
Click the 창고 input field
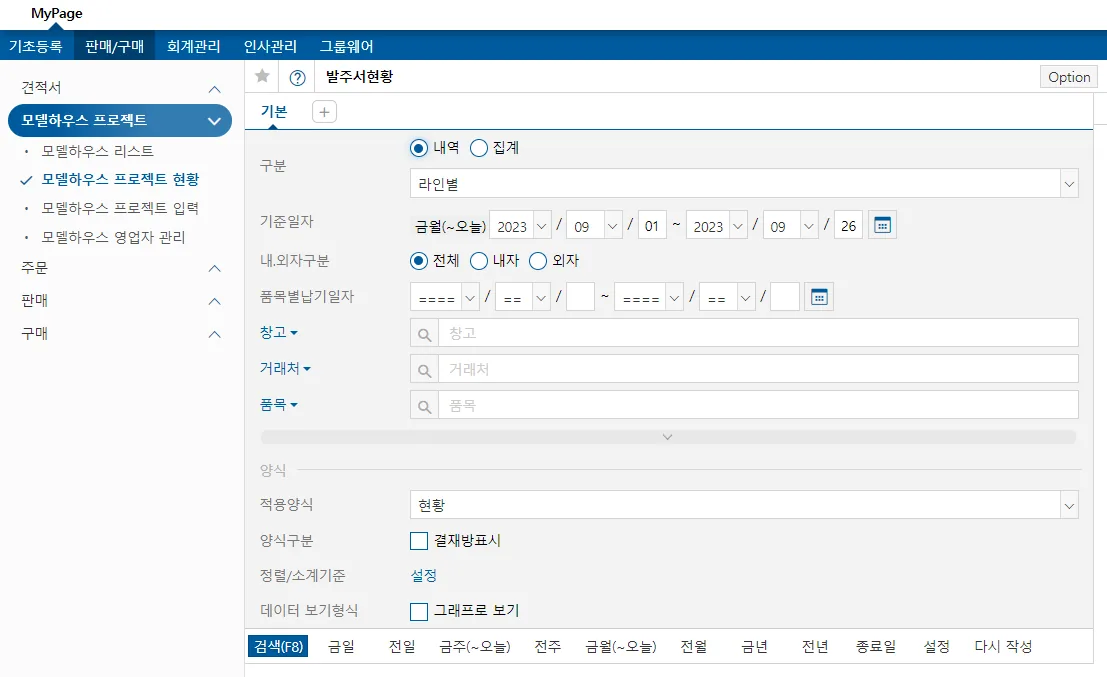(758, 333)
